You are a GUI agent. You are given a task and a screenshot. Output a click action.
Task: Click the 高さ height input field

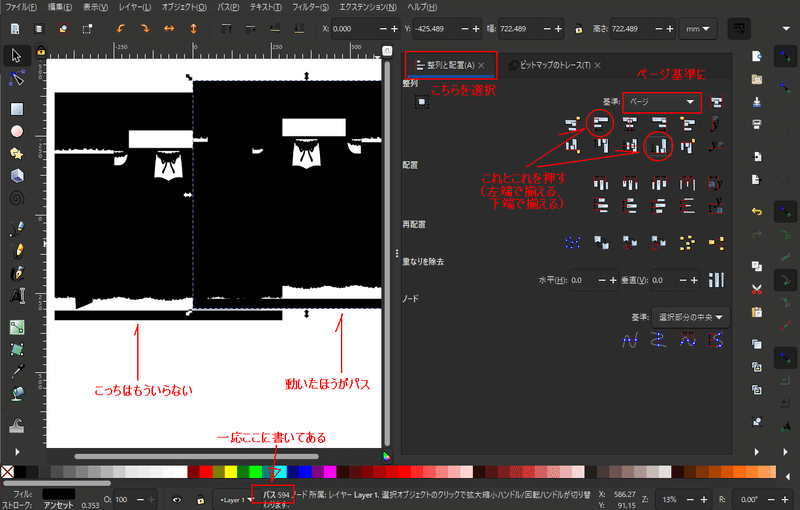point(632,29)
